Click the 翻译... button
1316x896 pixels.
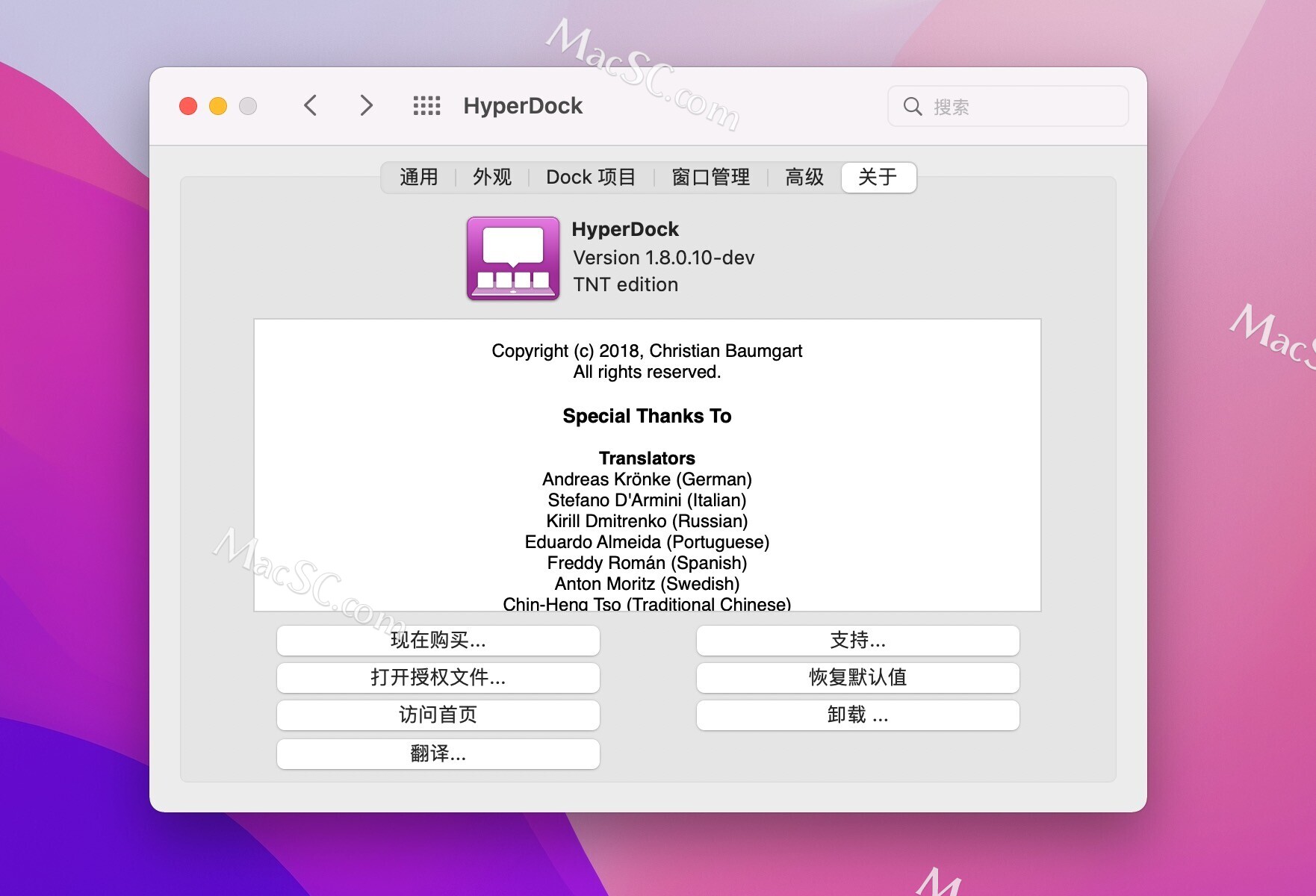438,754
